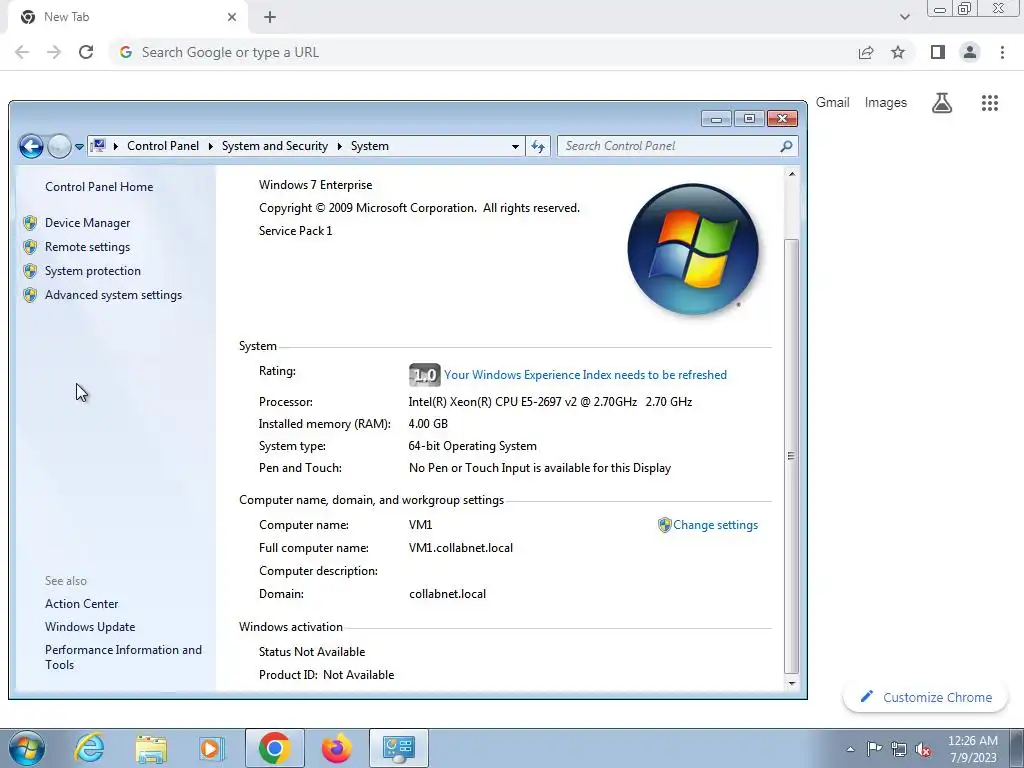Open Remote settings link
Image resolution: width=1024 pixels, height=768 pixels.
(x=88, y=247)
